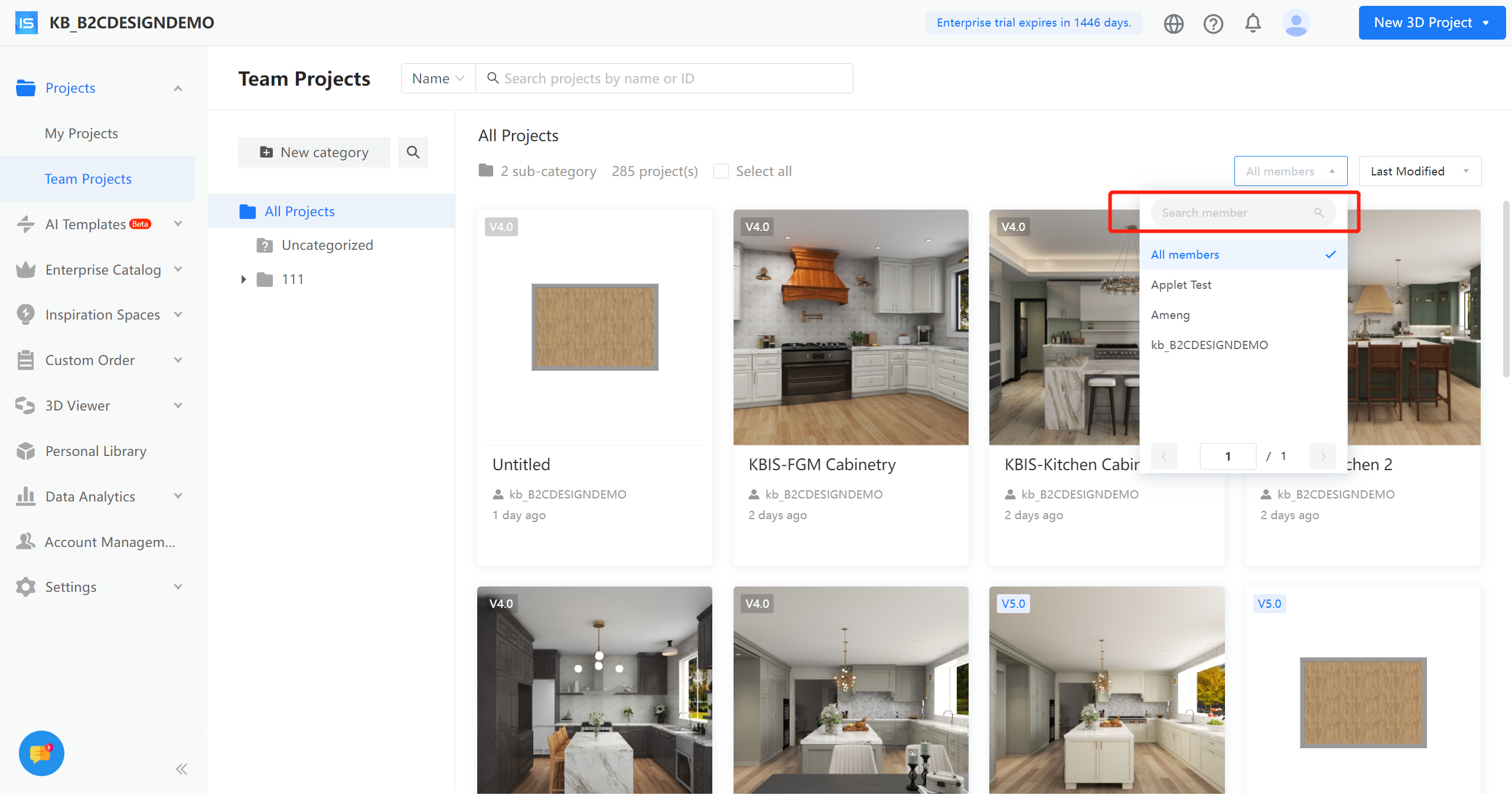
Task: Open the Last Modified sort dropdown
Action: [1419, 171]
